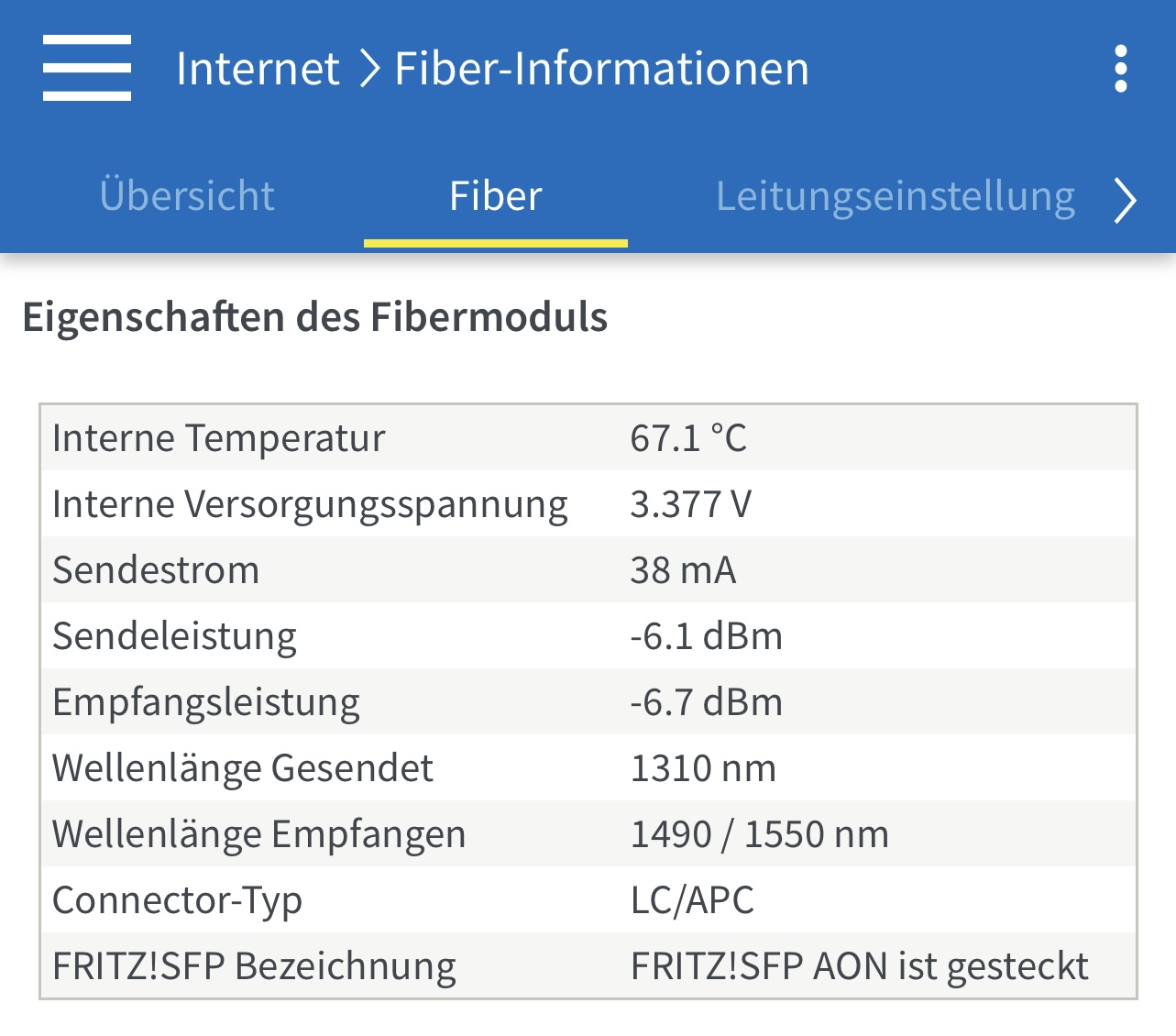Switch to the Übersicht tab

pyautogui.click(x=187, y=196)
